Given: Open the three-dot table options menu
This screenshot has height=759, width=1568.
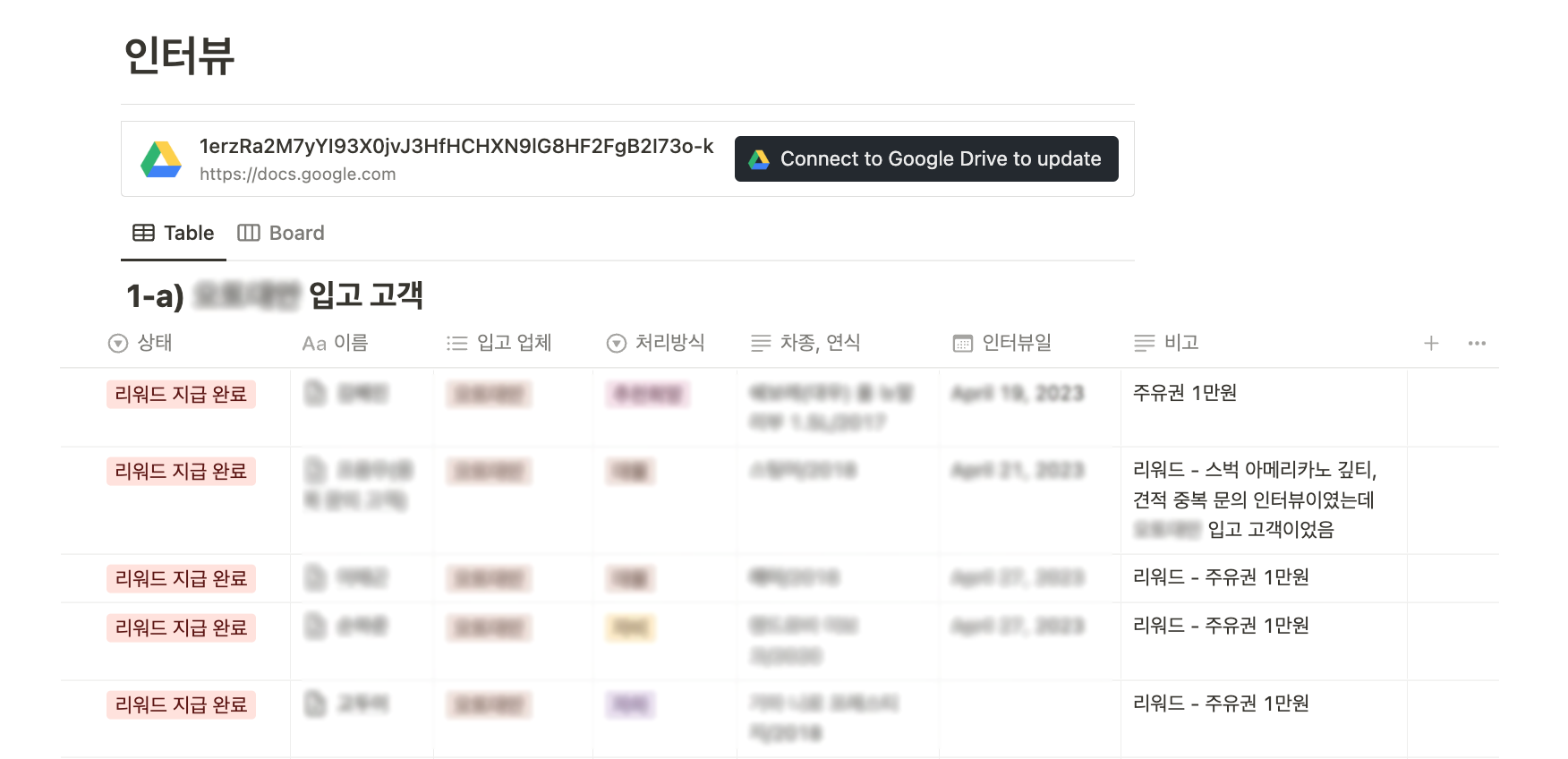Looking at the screenshot, I should [x=1477, y=344].
